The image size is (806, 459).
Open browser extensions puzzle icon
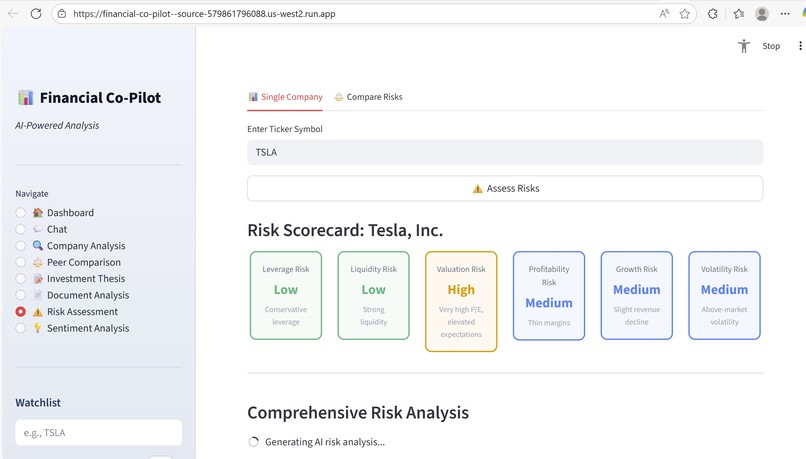712,14
